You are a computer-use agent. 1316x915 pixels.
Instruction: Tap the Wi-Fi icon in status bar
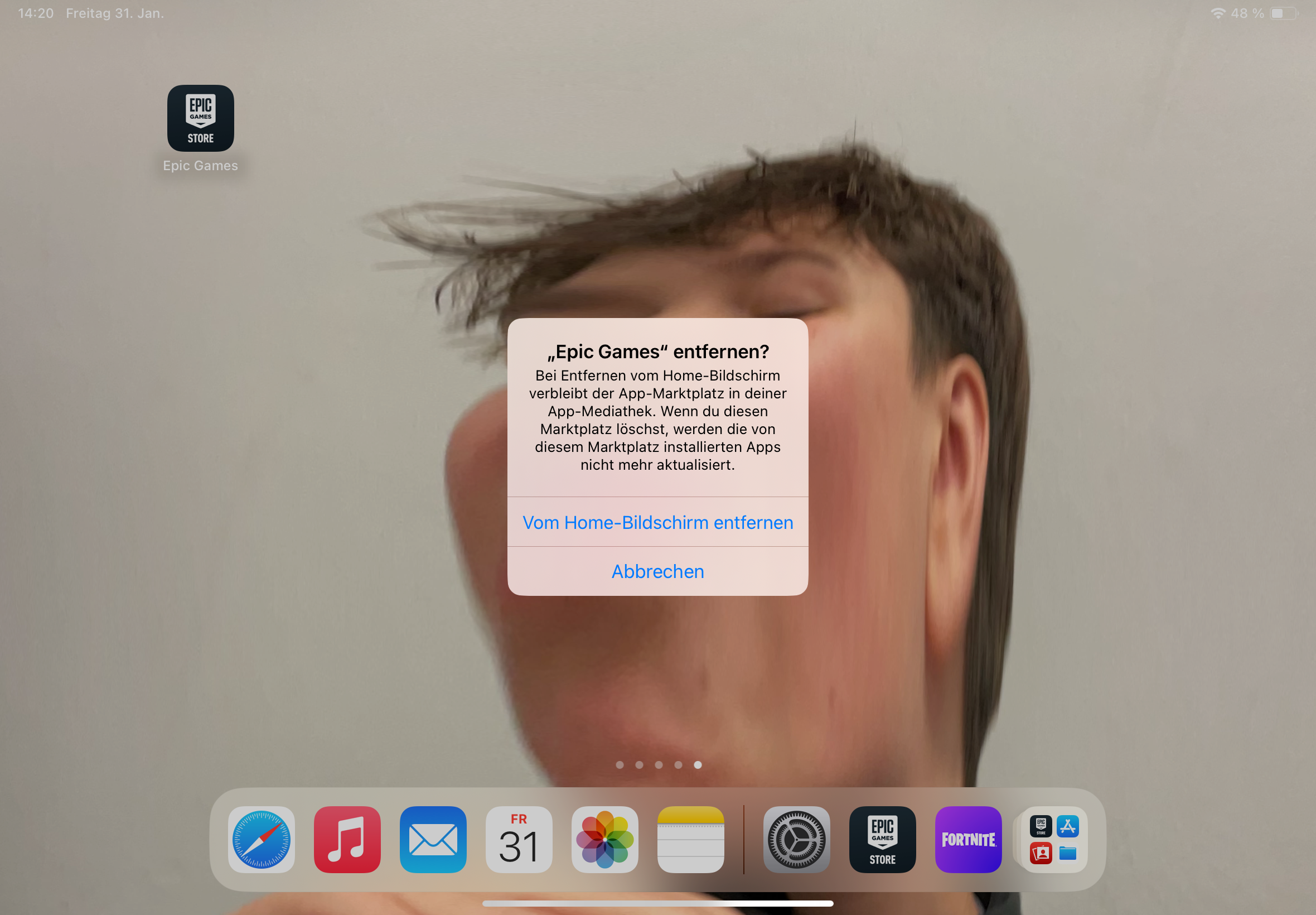[x=1217, y=13]
